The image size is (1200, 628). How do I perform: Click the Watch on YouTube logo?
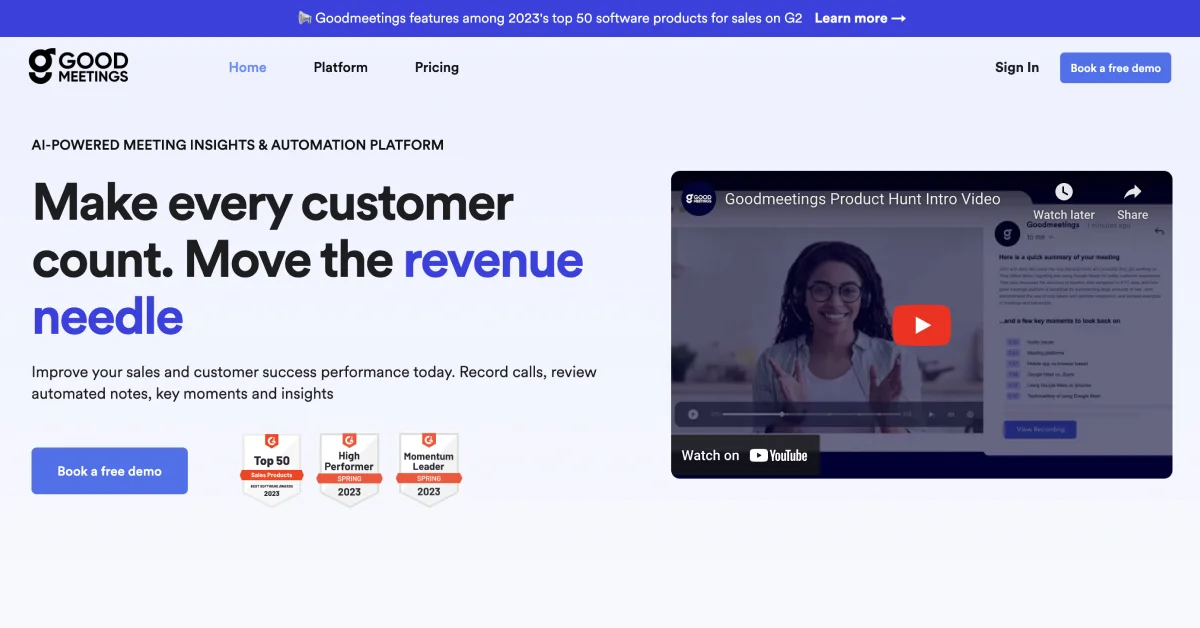pyautogui.click(x=778, y=456)
